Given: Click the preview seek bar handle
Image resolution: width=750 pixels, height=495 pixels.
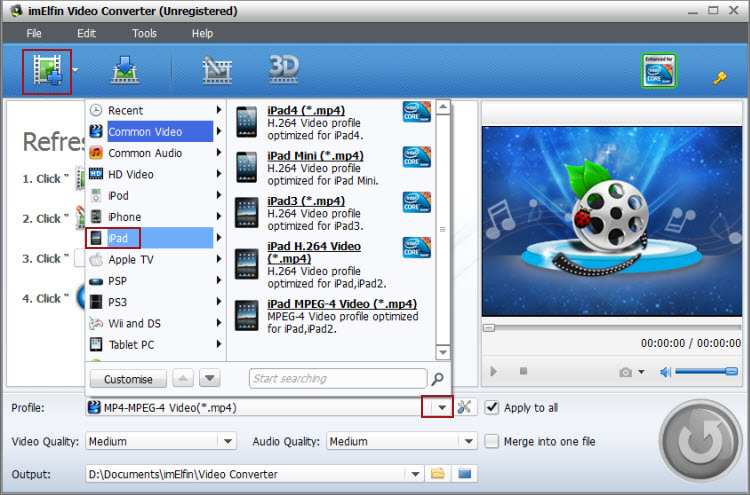Looking at the screenshot, I should click(489, 328).
